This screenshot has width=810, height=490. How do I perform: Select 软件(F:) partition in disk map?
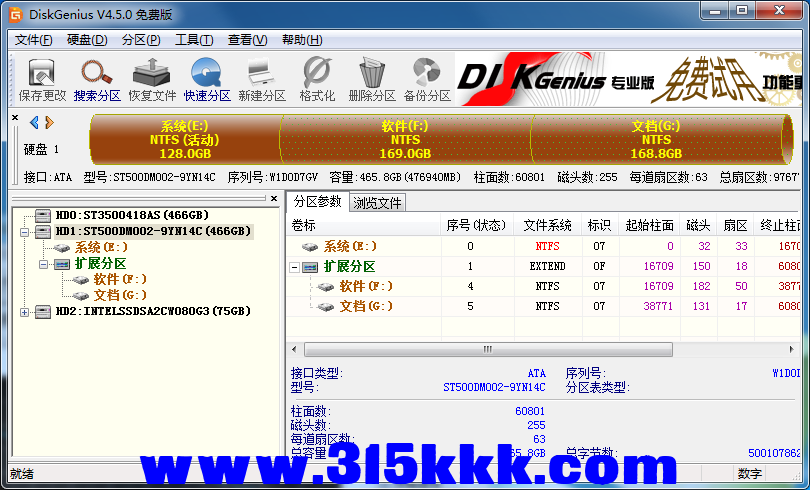[x=406, y=139]
